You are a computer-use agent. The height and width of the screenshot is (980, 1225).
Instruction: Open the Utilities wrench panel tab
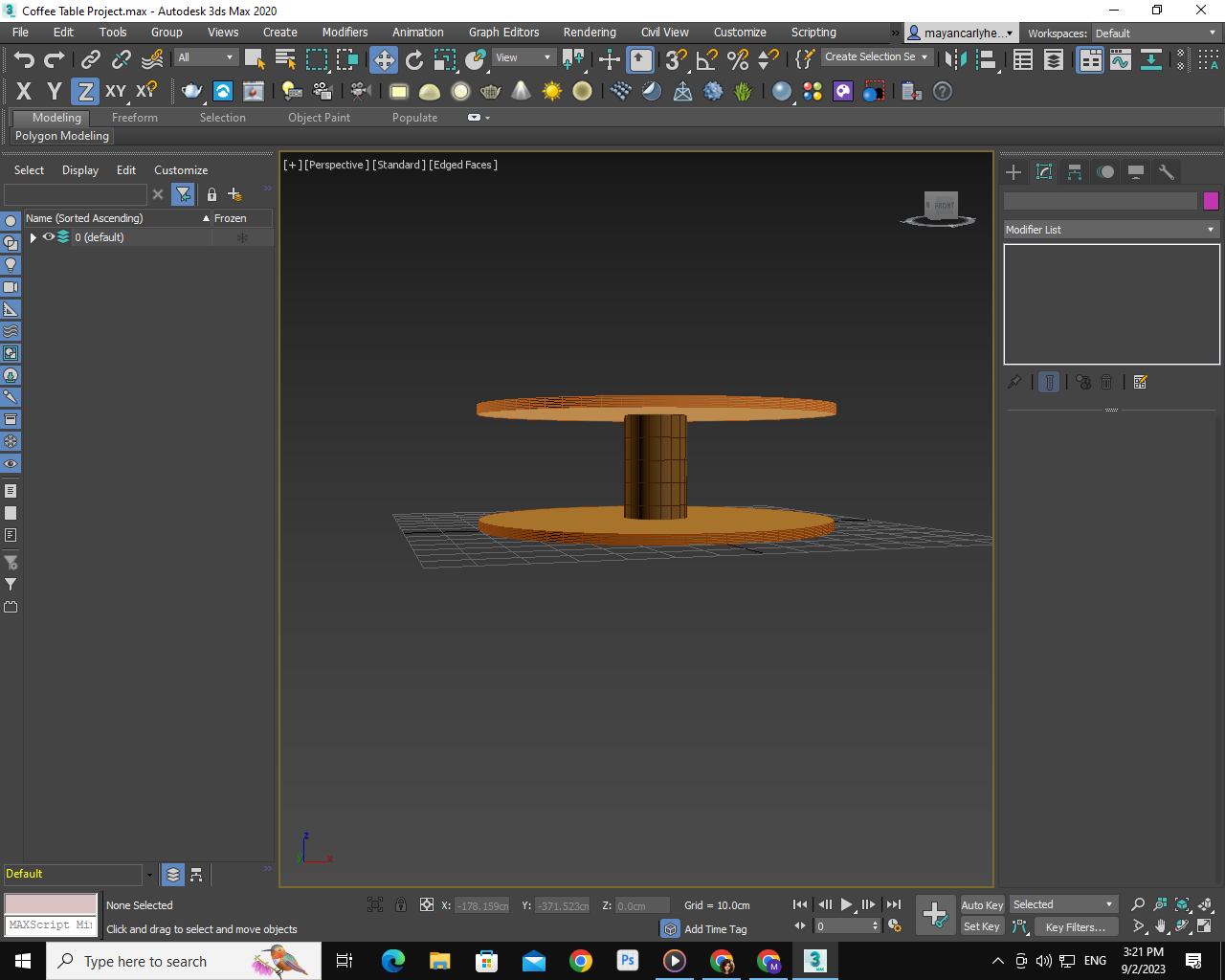pyautogui.click(x=1167, y=172)
